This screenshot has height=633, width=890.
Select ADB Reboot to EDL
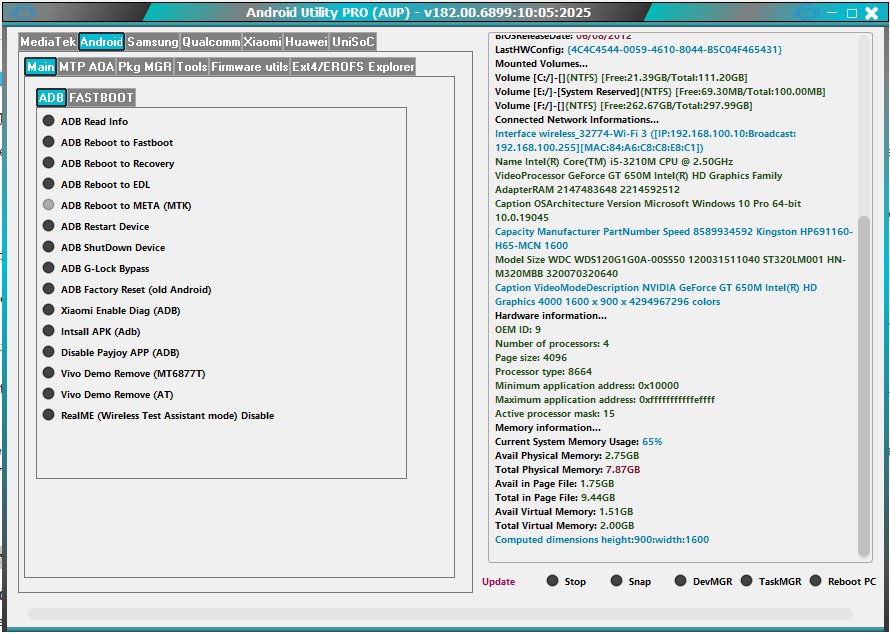(96, 184)
